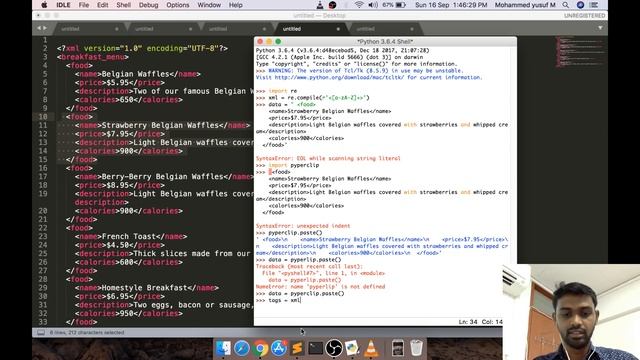Click 'SyntaxError: unexpected indent' message
The width and height of the screenshot is (640, 360).
tap(303, 226)
